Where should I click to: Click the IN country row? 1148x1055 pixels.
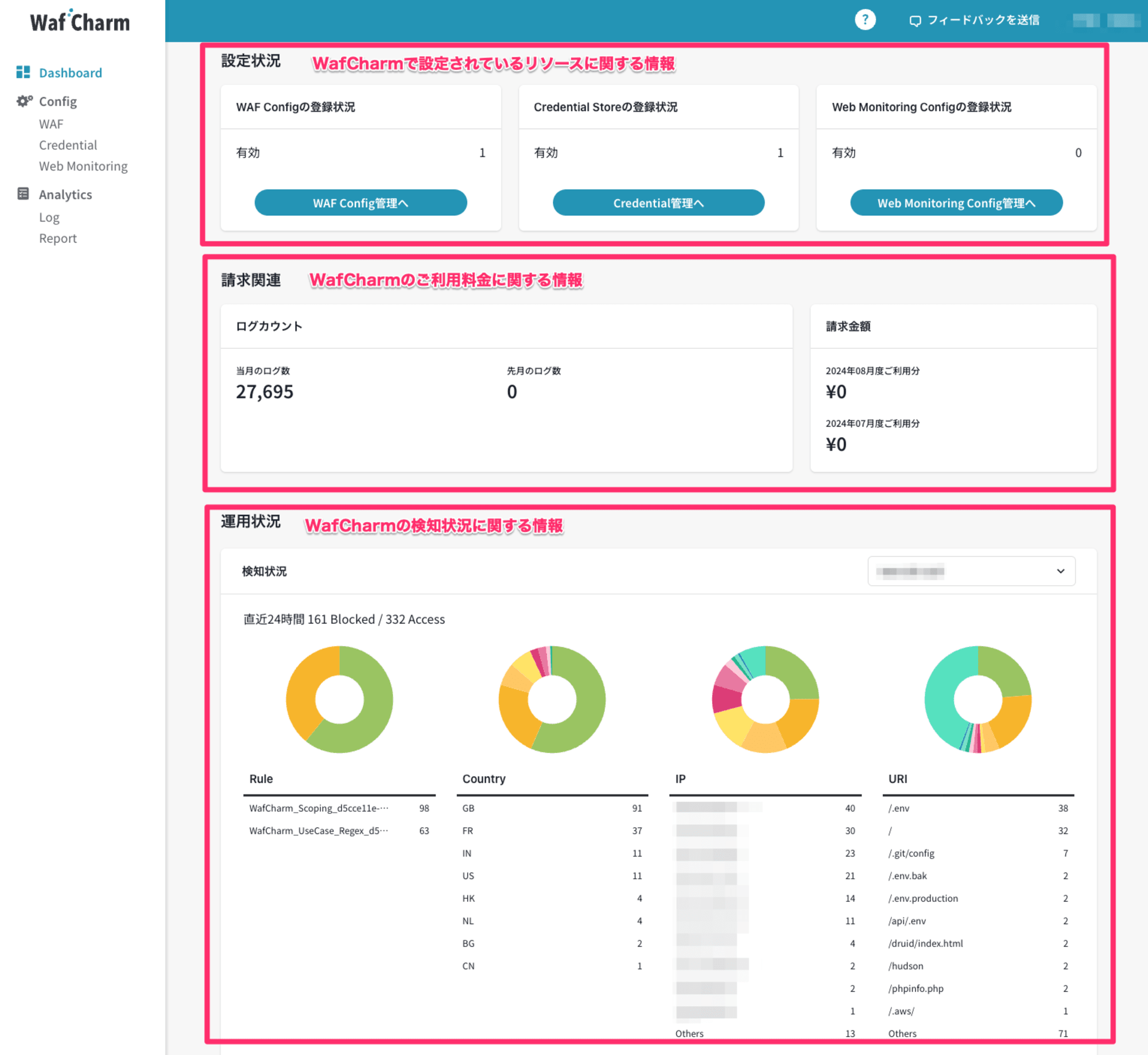click(x=552, y=854)
